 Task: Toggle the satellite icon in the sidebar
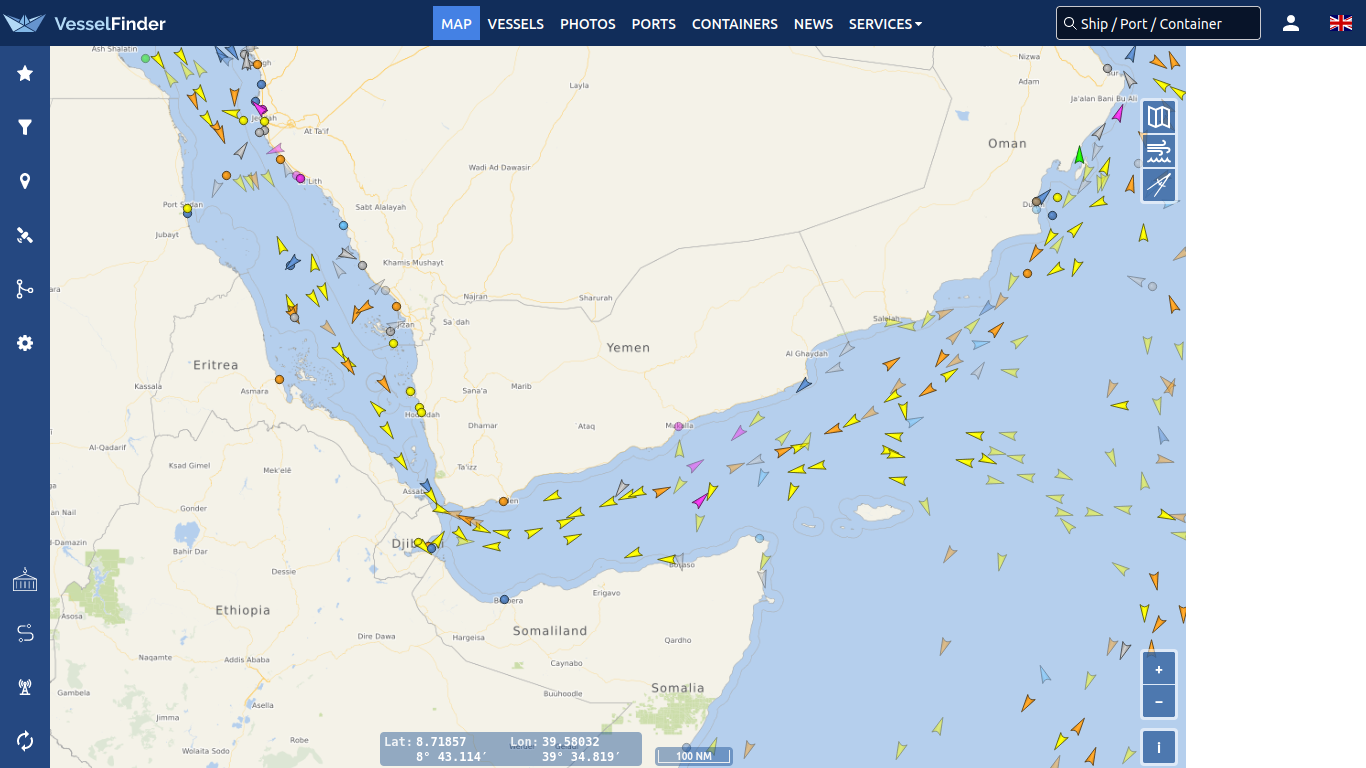25,235
